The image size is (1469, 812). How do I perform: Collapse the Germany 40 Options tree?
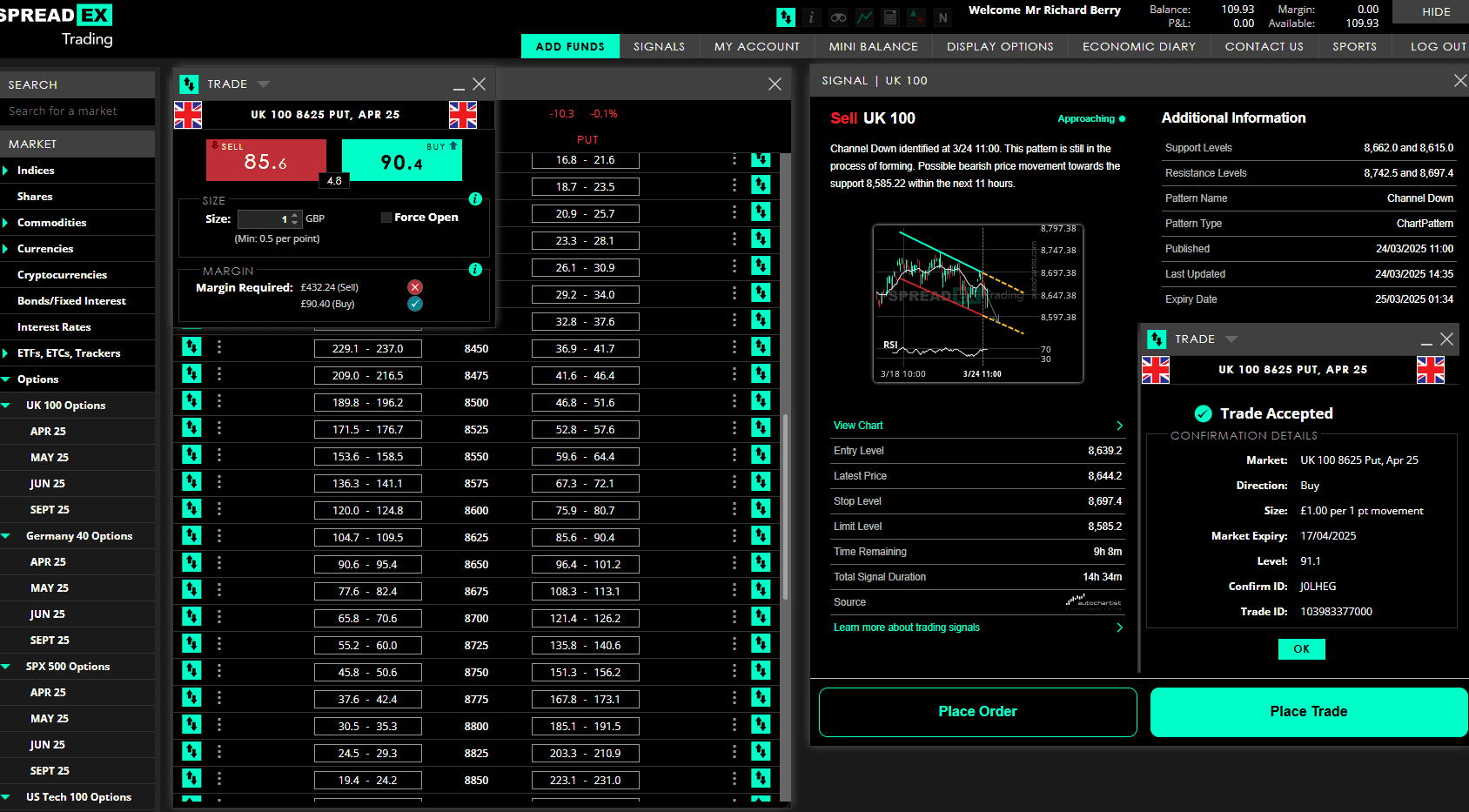6,536
